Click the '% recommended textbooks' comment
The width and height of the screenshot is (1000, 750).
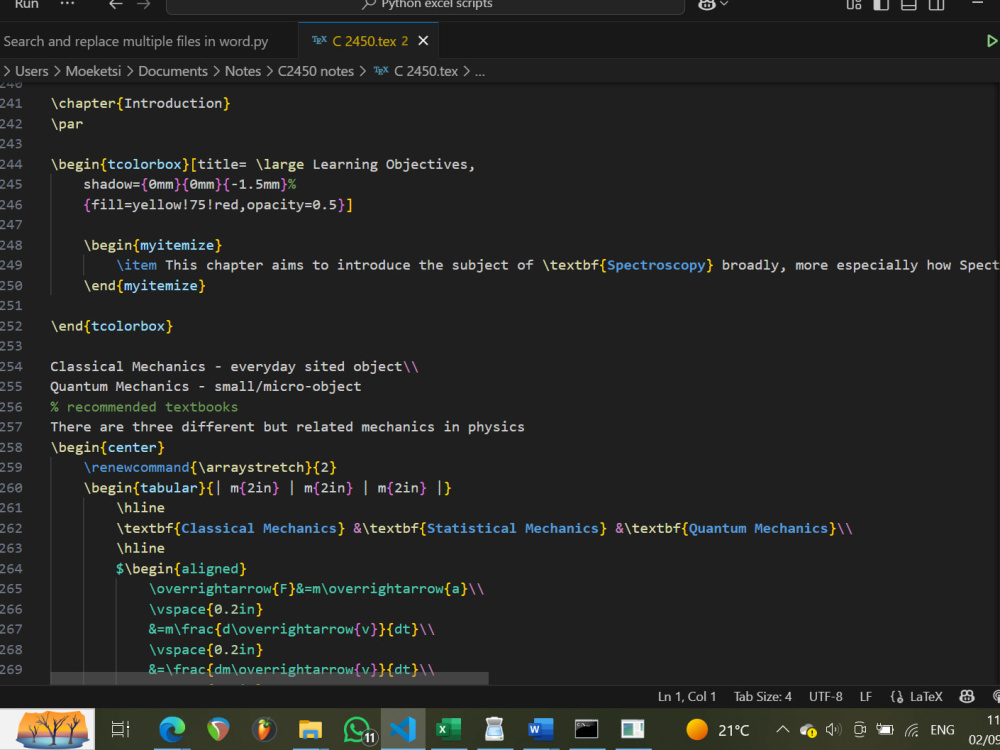point(144,407)
